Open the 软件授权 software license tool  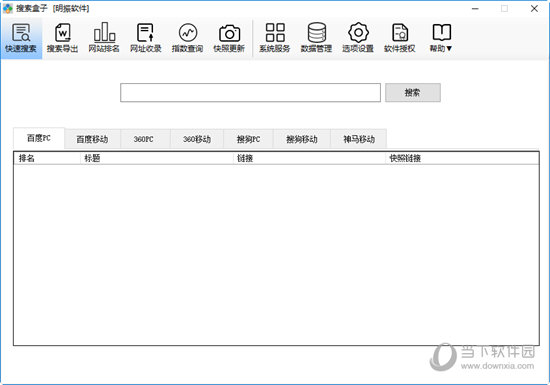tap(400, 38)
